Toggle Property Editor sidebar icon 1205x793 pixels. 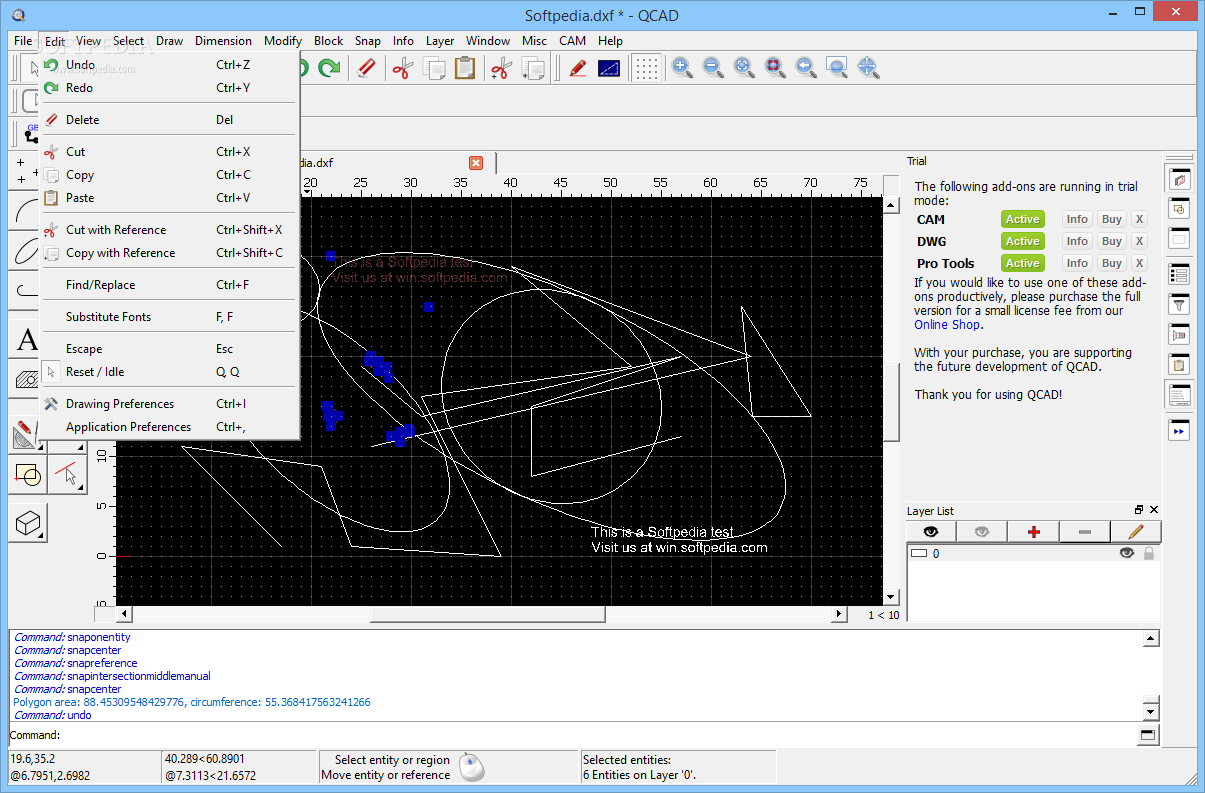click(1180, 273)
